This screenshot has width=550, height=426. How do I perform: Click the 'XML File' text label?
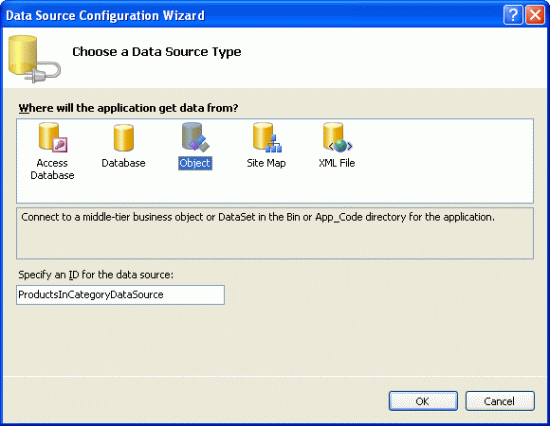(x=337, y=163)
